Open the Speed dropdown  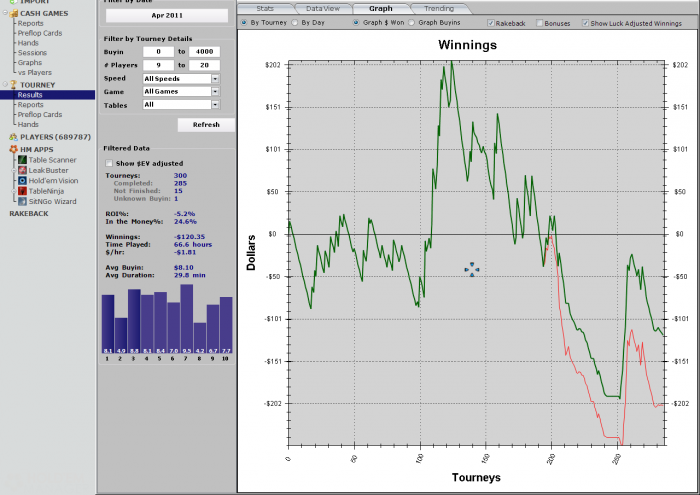pyautogui.click(x=215, y=79)
